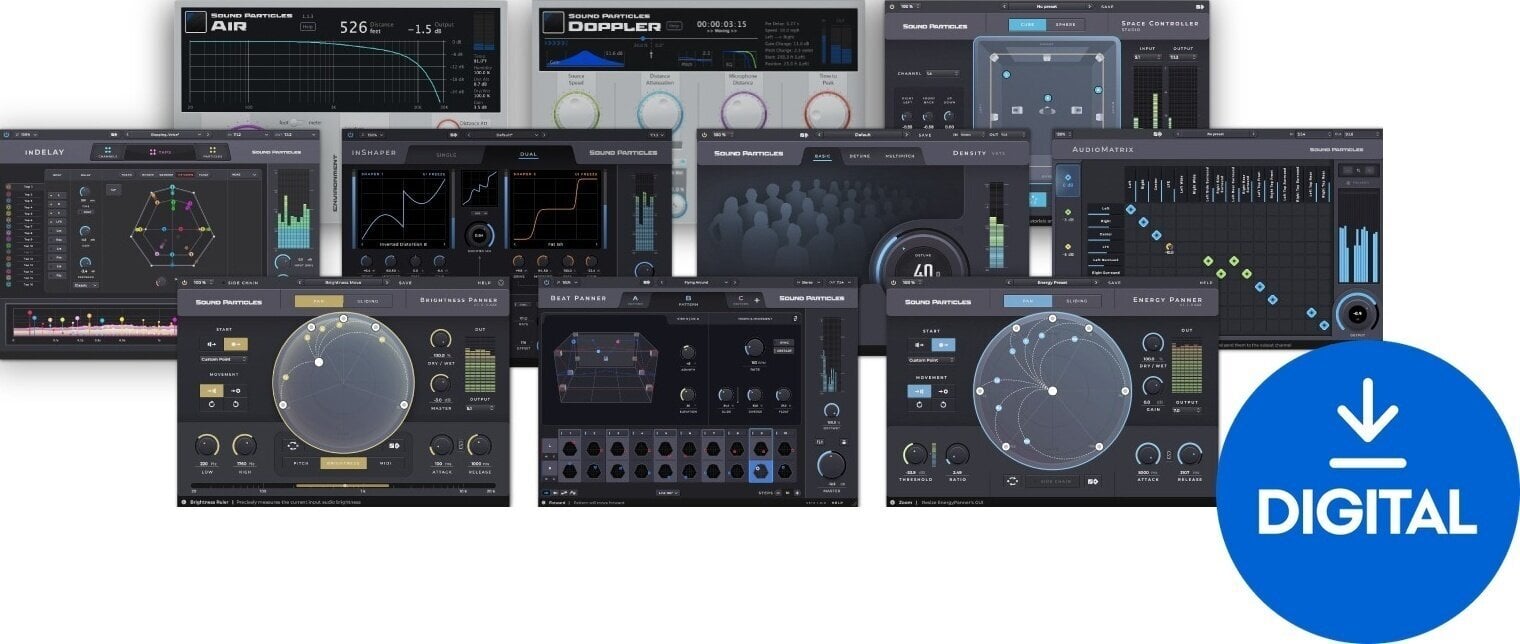Open Output dropdown in Brightness Panner

coord(478,408)
